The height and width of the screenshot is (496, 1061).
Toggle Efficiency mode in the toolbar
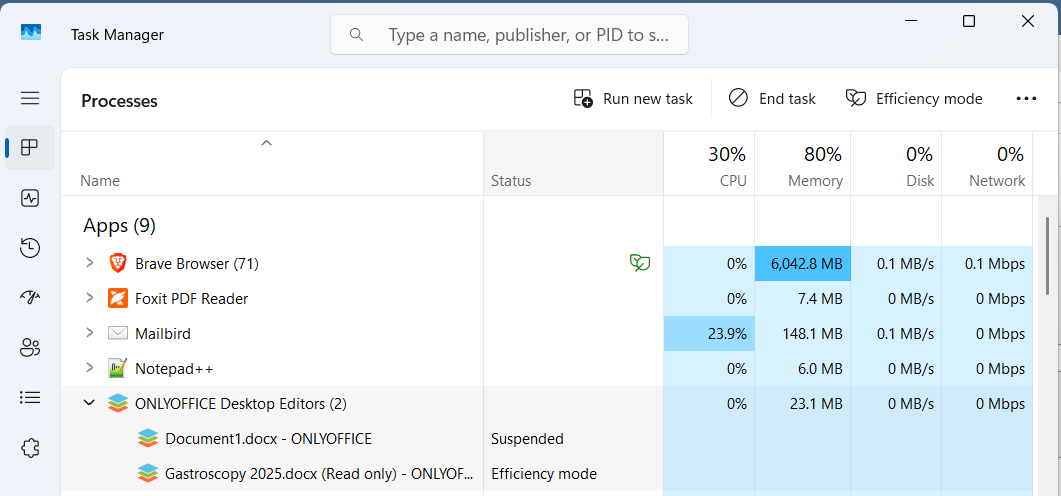[914, 99]
